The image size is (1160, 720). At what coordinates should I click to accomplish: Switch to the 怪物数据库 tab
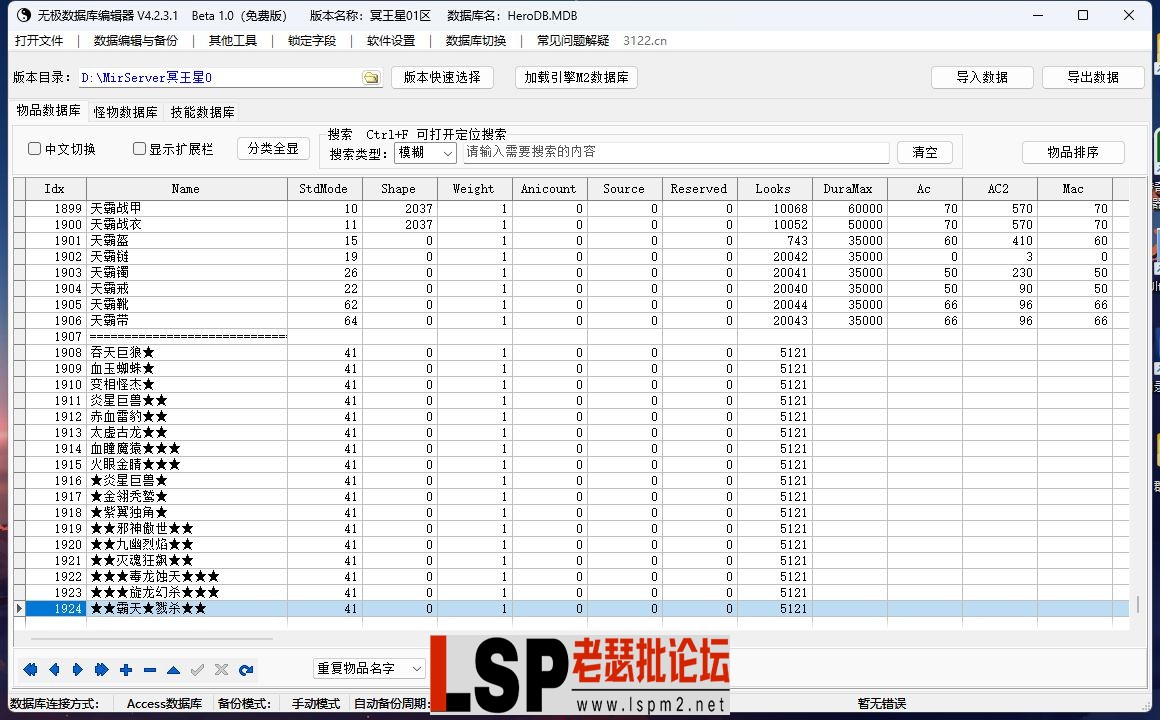pos(125,112)
